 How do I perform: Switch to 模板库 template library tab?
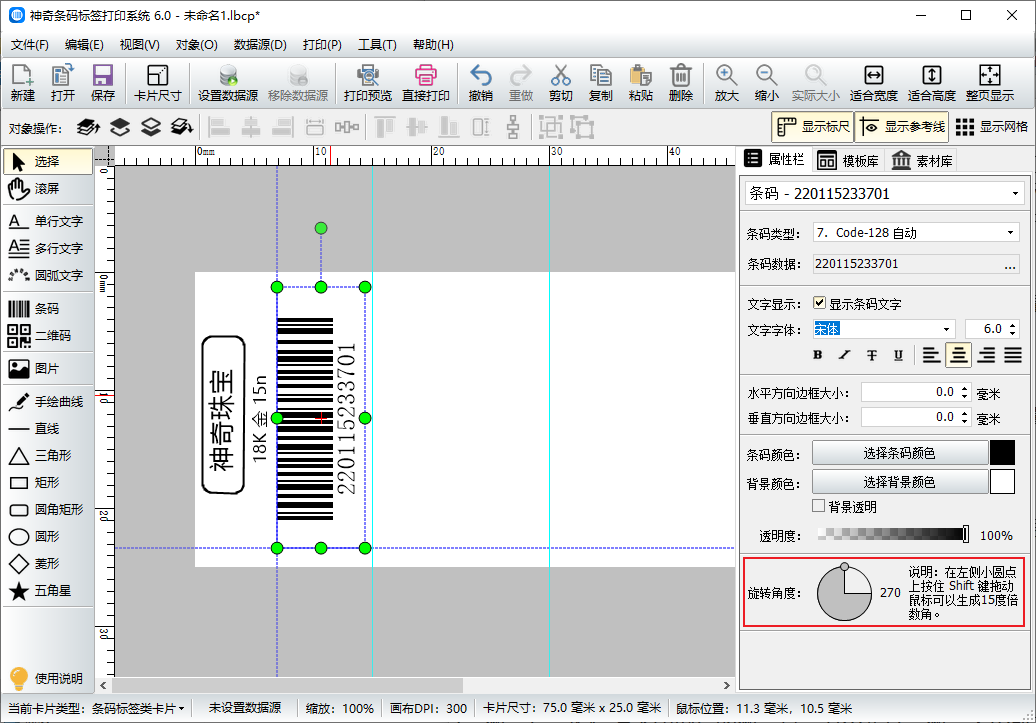tap(848, 161)
